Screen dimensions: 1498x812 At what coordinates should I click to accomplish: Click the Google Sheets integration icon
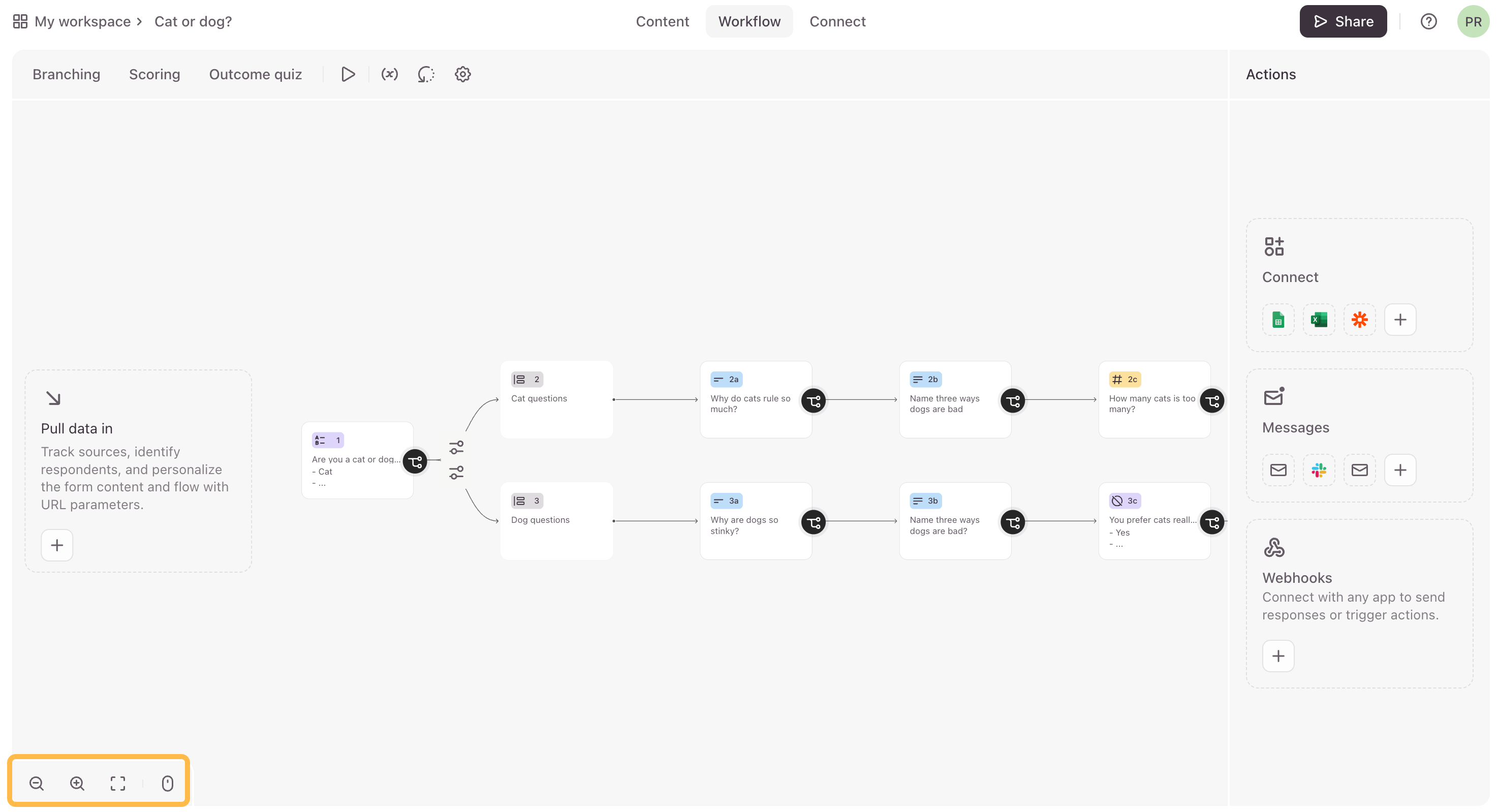(1278, 319)
